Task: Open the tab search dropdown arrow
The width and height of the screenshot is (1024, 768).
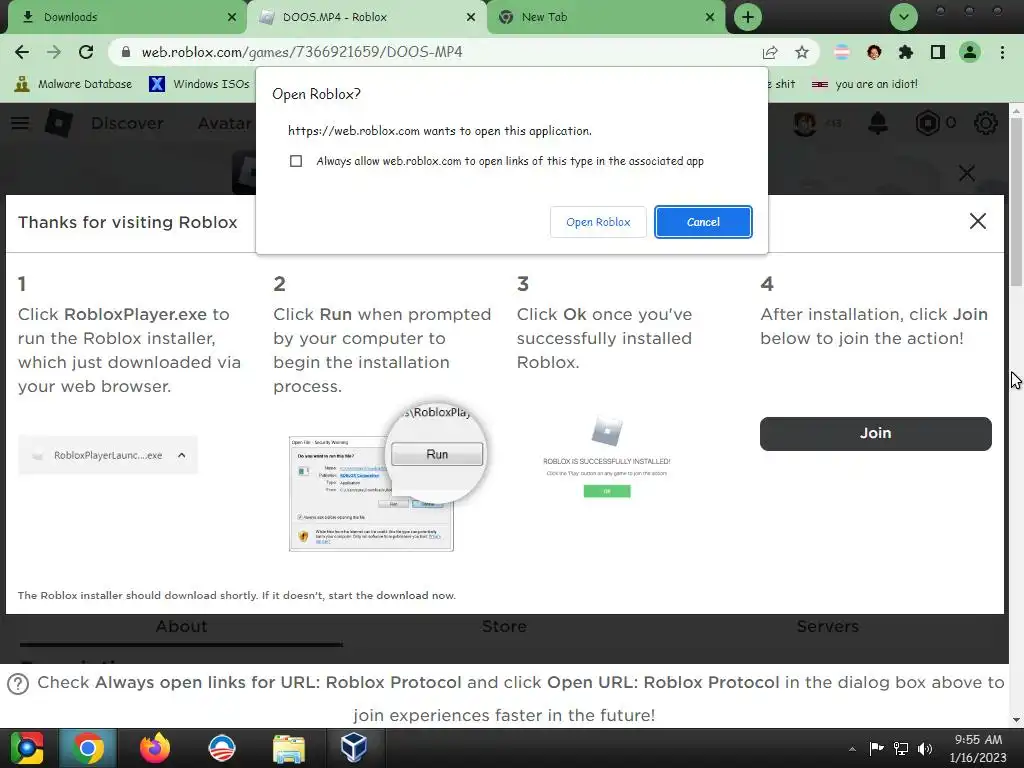Action: point(904,17)
